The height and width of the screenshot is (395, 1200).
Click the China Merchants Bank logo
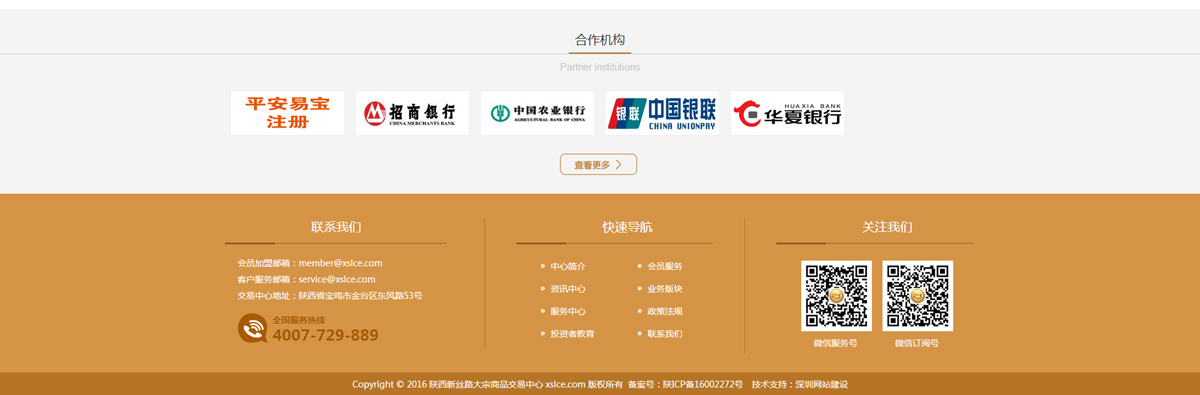(412, 113)
